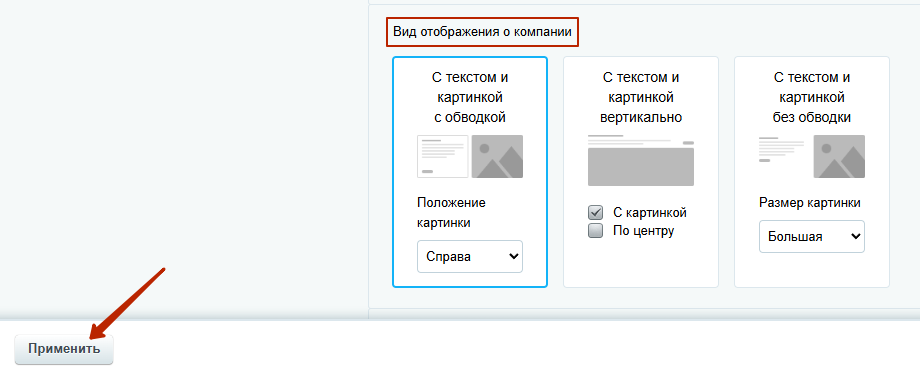Click the Положение картинки label
The width and height of the screenshot is (920, 374).
pos(452,213)
